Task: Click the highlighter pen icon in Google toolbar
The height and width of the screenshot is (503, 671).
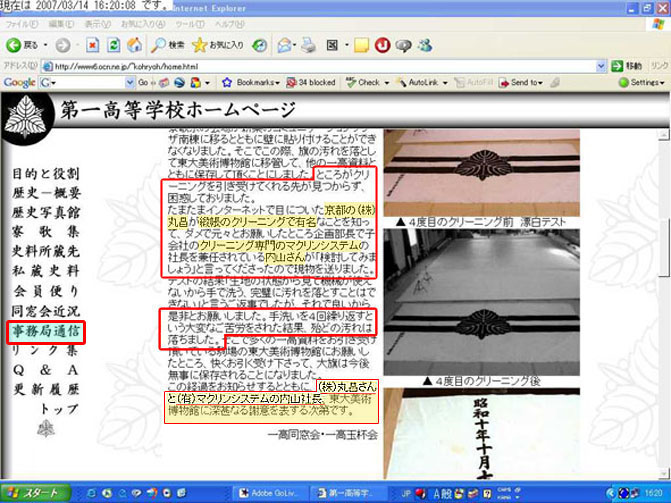Action: (x=555, y=83)
